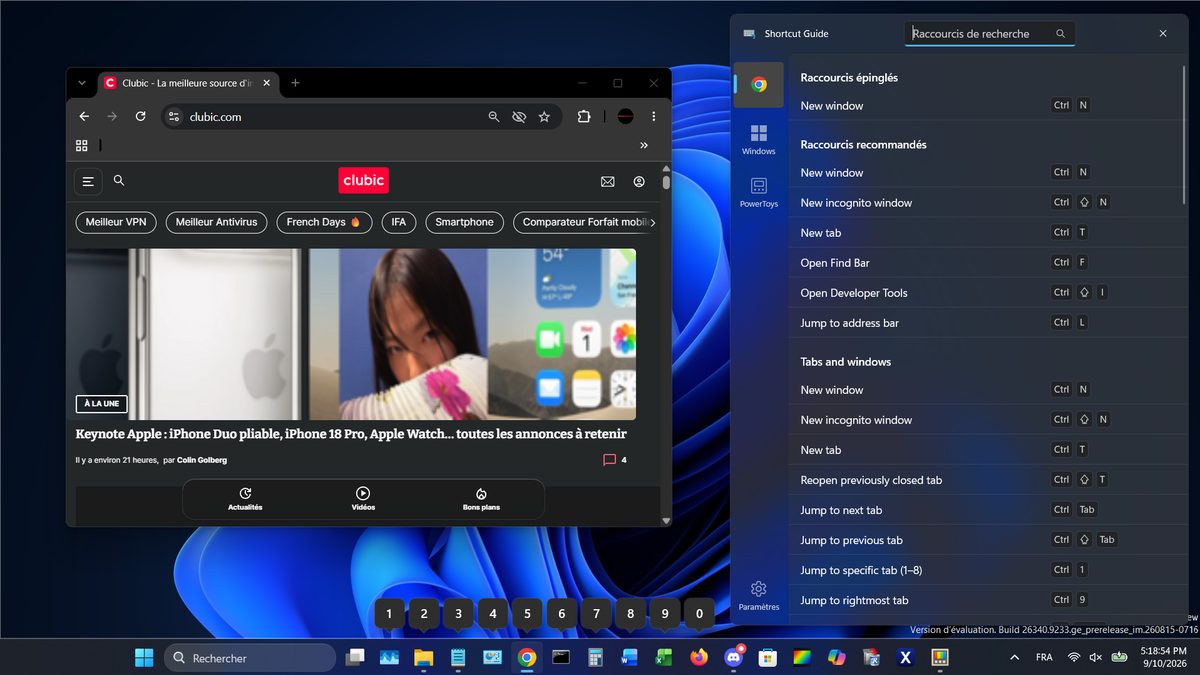Open Discord from the taskbar
The image size is (1200, 675).
(x=734, y=658)
